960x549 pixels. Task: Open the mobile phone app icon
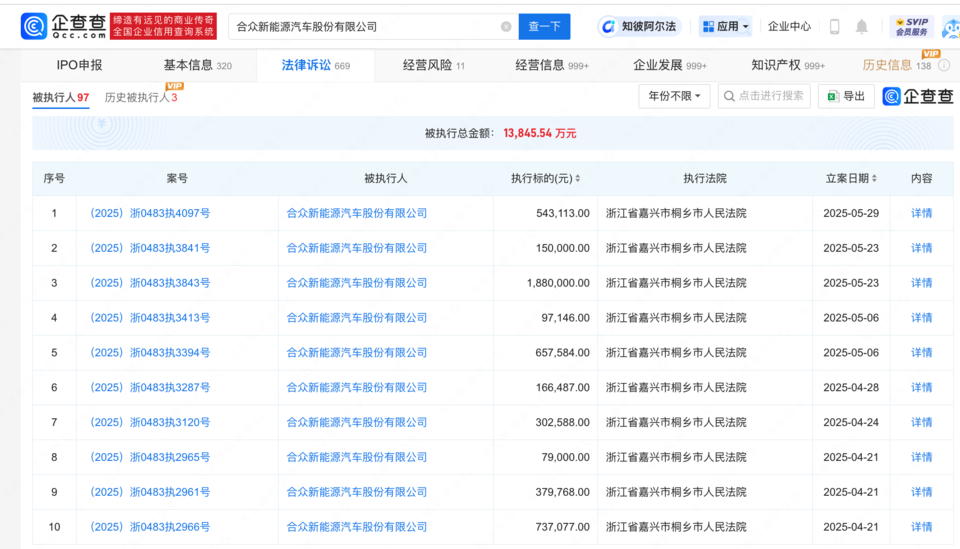pyautogui.click(x=834, y=26)
